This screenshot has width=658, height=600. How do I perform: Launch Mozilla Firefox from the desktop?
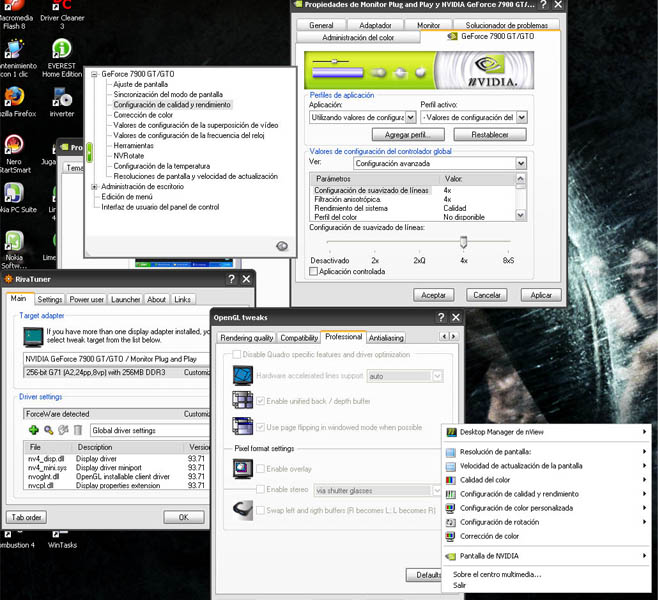(15, 101)
